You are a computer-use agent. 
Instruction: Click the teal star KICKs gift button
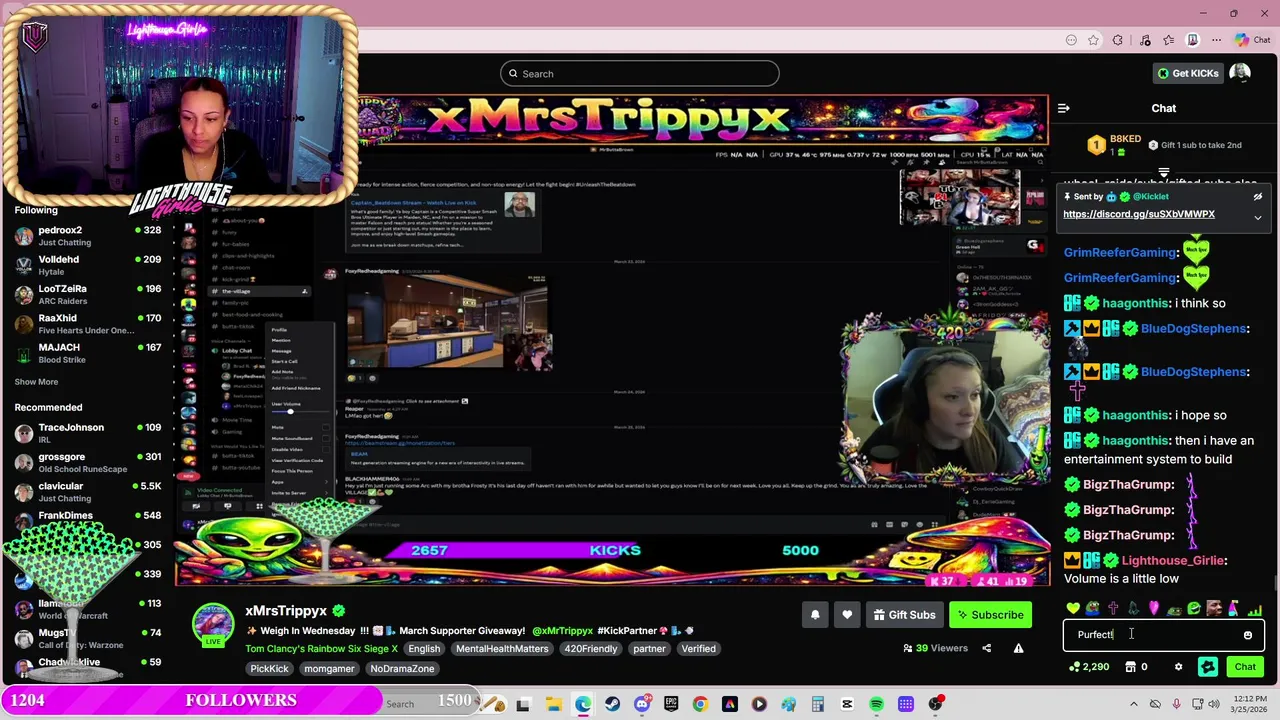(x=1208, y=667)
